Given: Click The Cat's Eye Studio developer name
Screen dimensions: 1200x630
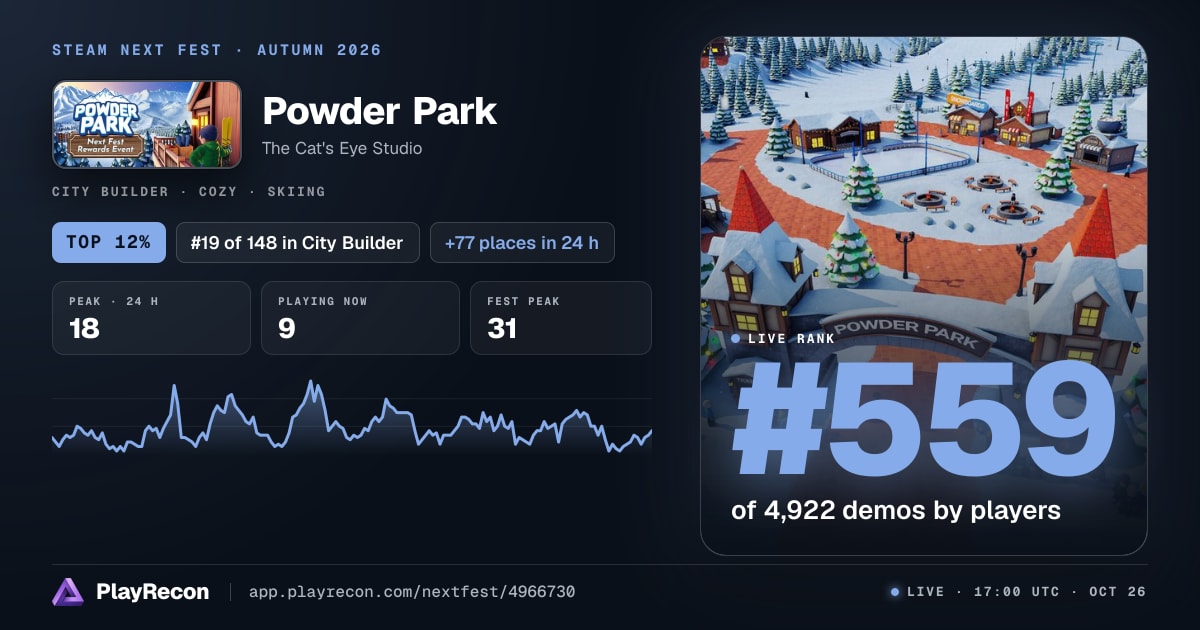Looking at the screenshot, I should click(342, 148).
